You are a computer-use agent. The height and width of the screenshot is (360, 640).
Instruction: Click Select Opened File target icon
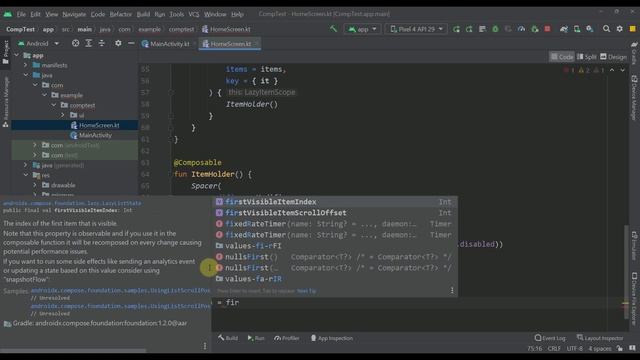76,43
